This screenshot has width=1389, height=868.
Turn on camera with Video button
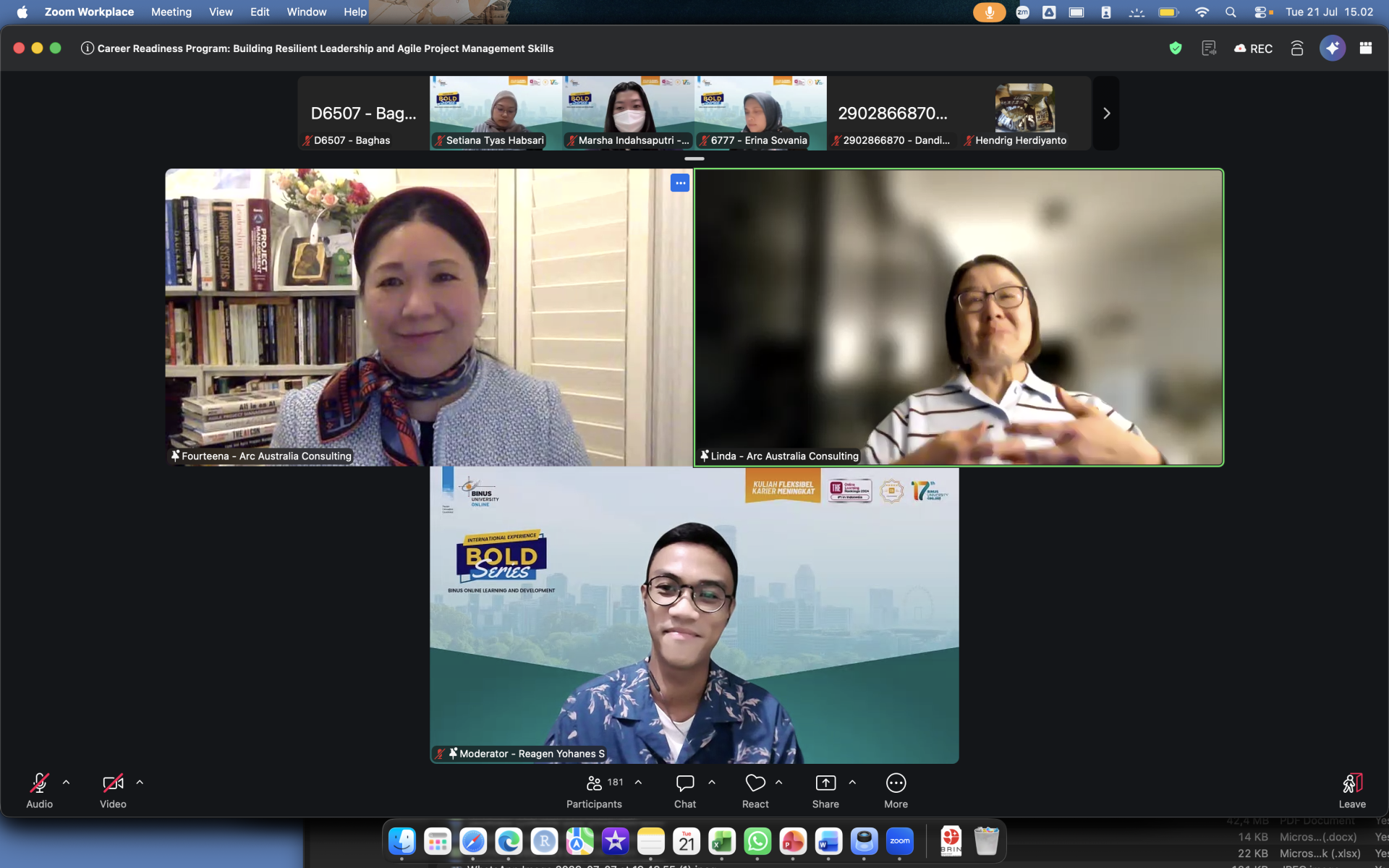click(x=113, y=791)
